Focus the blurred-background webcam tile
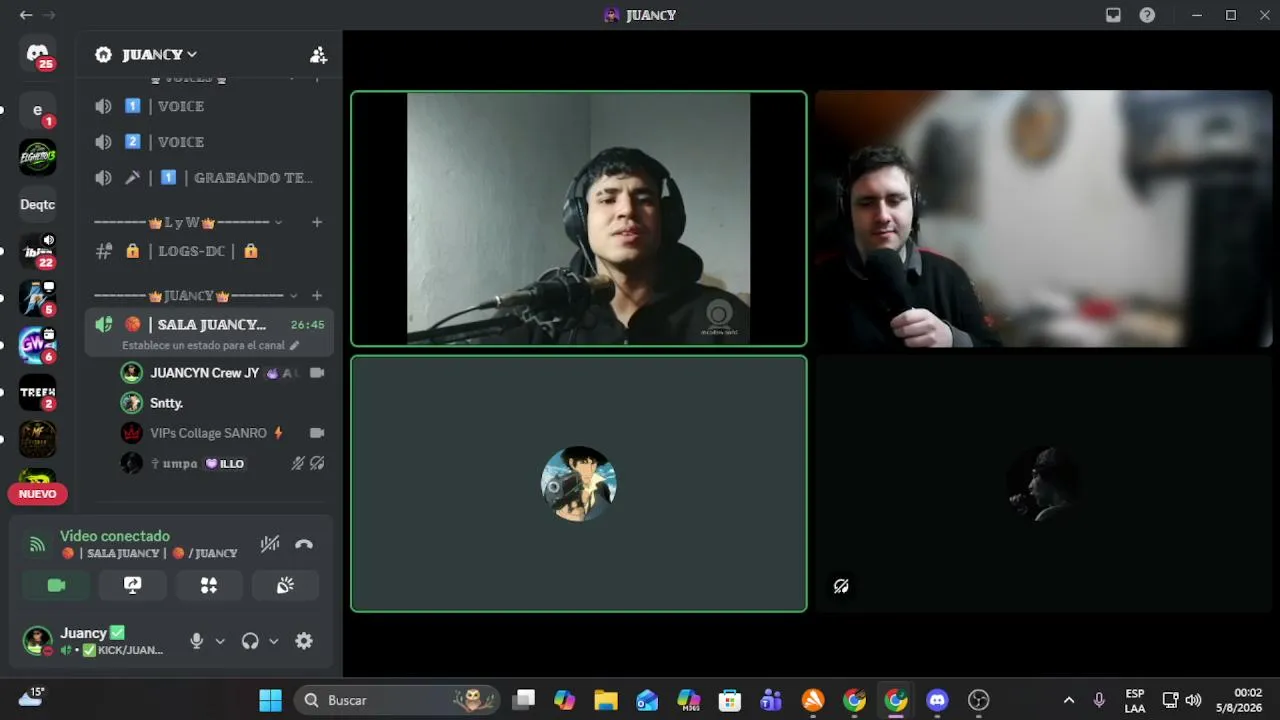The height and width of the screenshot is (720, 1280). [1044, 219]
